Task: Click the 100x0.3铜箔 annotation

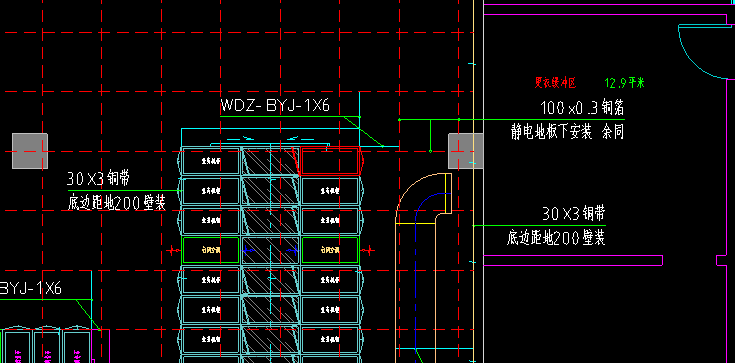Action: point(582,108)
